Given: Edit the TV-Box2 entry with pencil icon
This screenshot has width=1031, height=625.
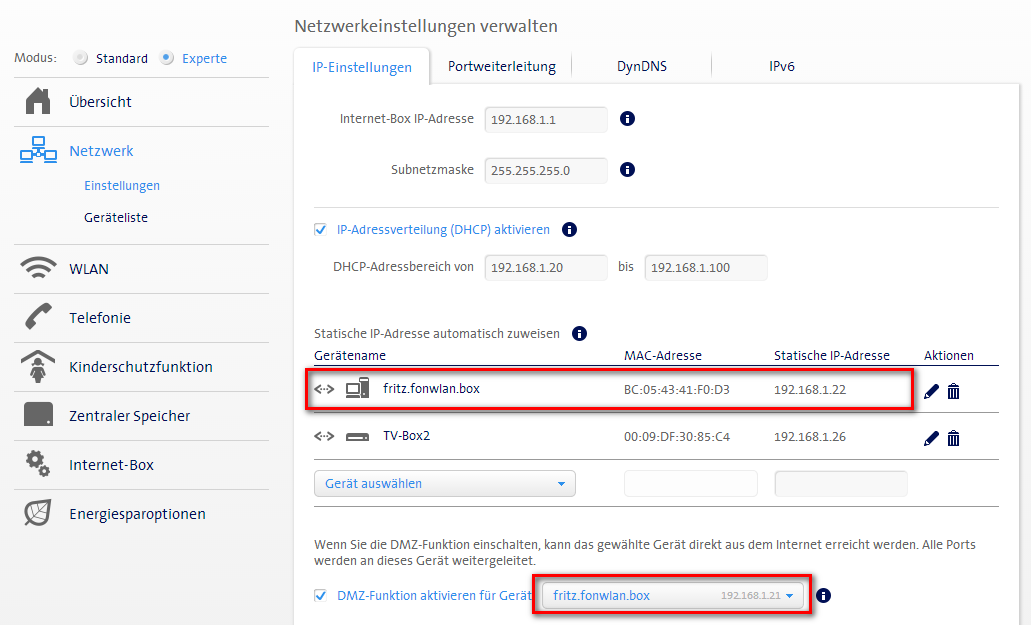Looking at the screenshot, I should [931, 438].
